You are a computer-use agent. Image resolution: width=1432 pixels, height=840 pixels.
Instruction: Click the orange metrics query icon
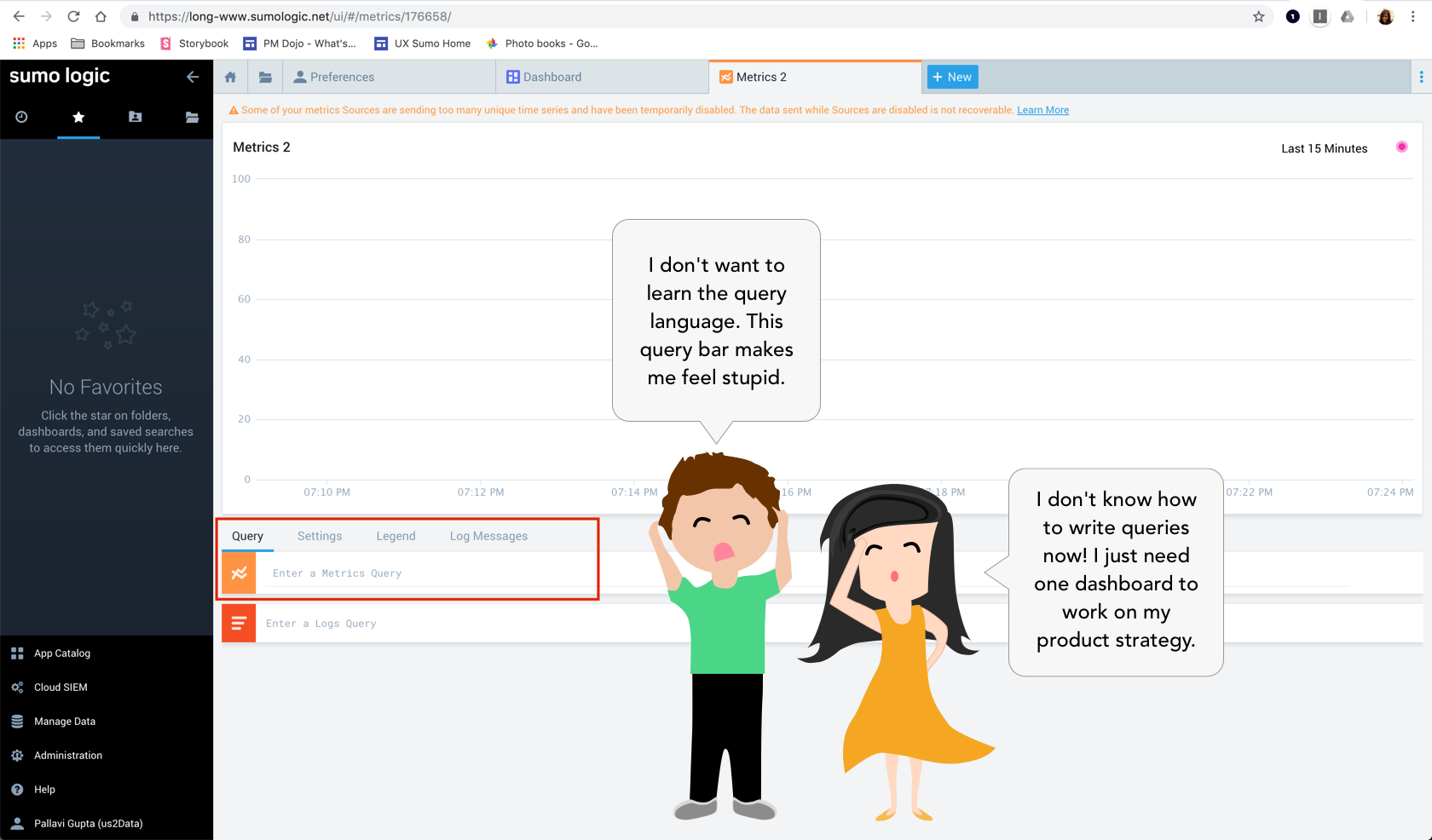[x=239, y=573]
